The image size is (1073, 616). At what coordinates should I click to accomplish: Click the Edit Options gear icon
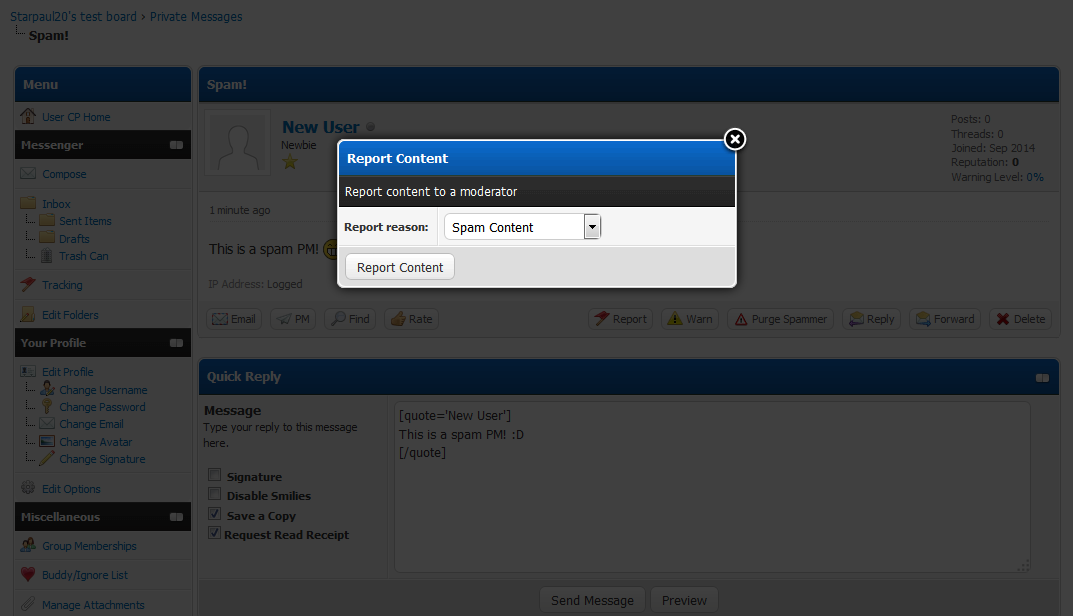tap(28, 487)
